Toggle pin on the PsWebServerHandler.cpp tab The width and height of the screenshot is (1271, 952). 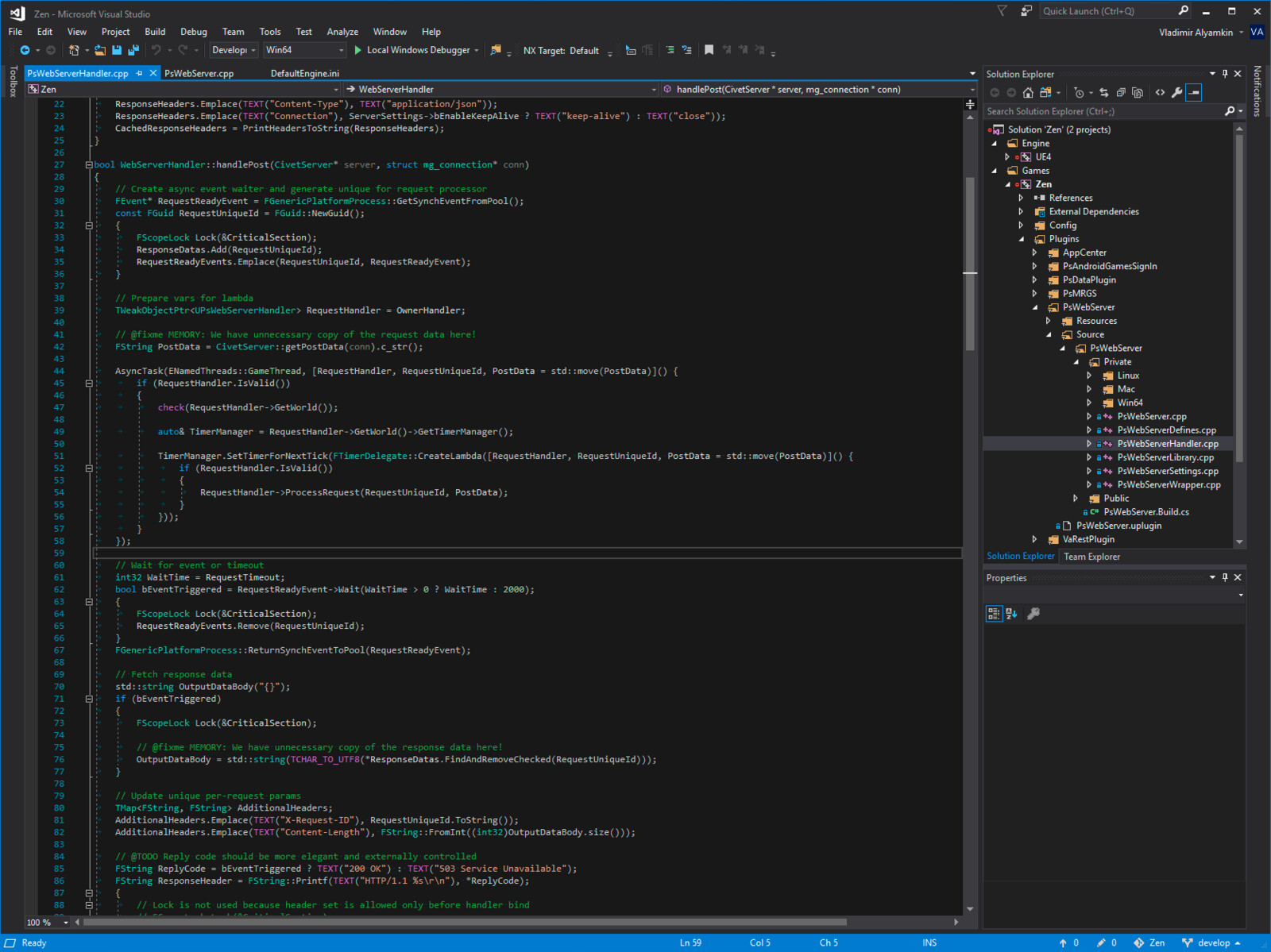pyautogui.click(x=140, y=73)
